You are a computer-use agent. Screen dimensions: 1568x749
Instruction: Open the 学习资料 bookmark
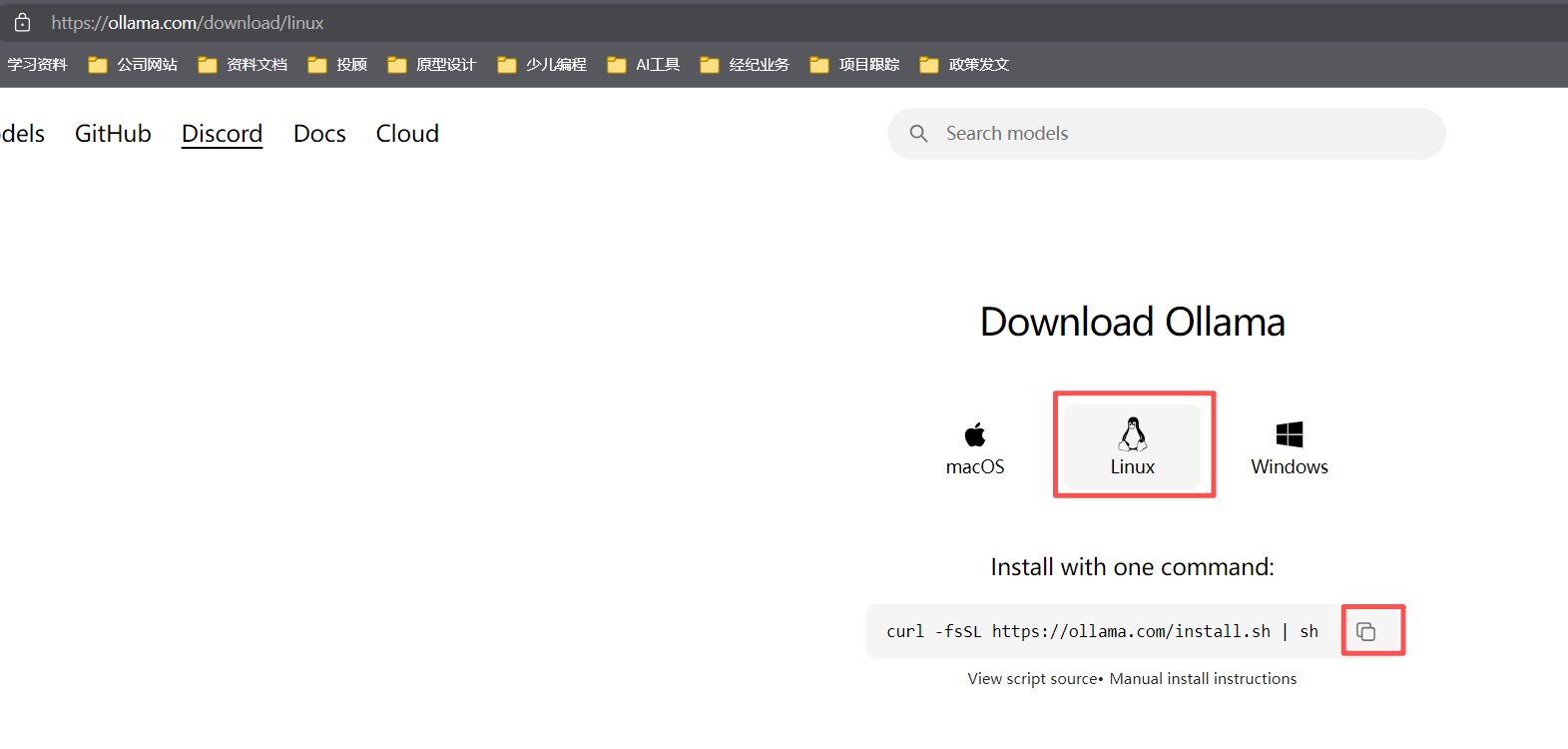(x=37, y=65)
